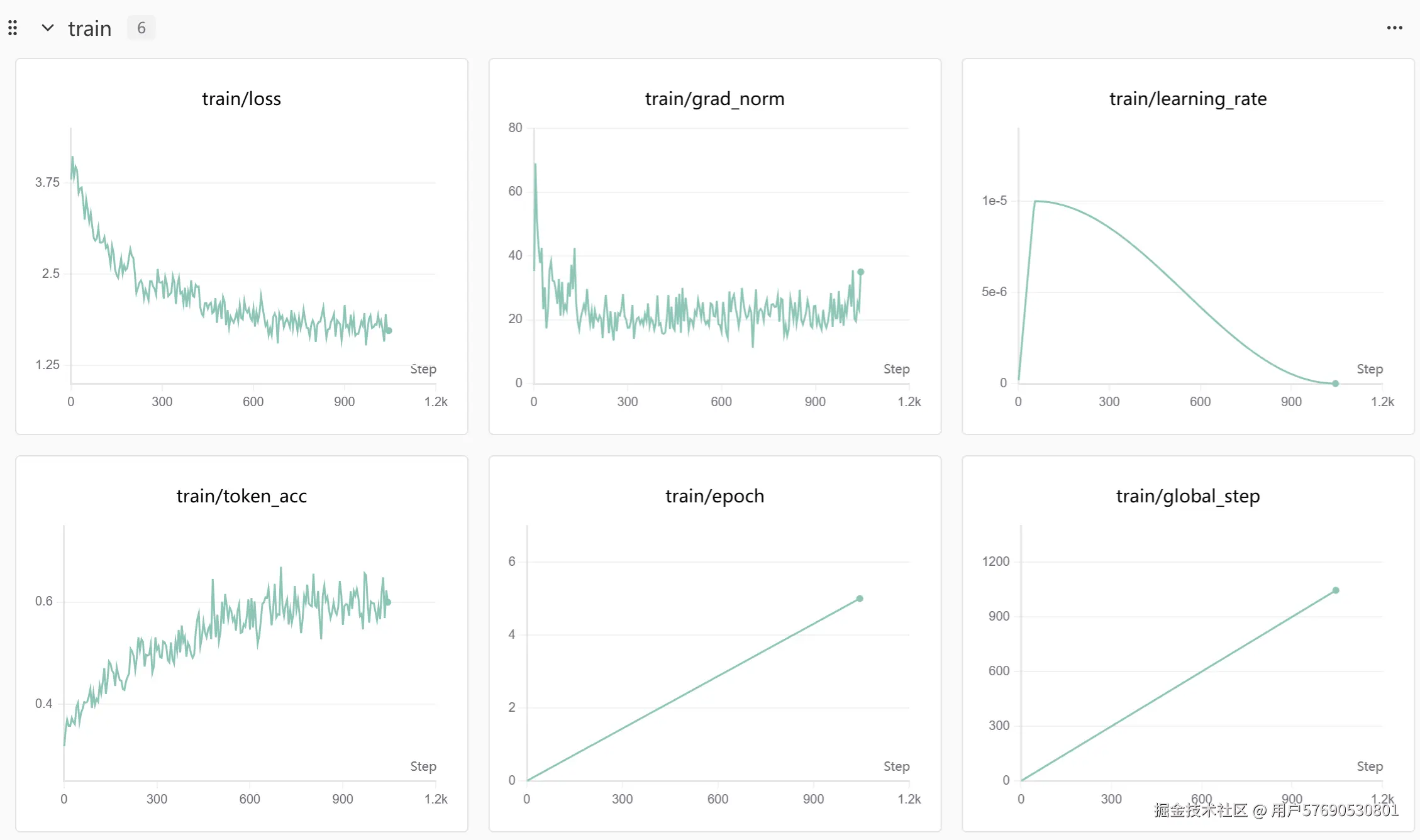Click the final point on learning_rate curve

point(1335,383)
